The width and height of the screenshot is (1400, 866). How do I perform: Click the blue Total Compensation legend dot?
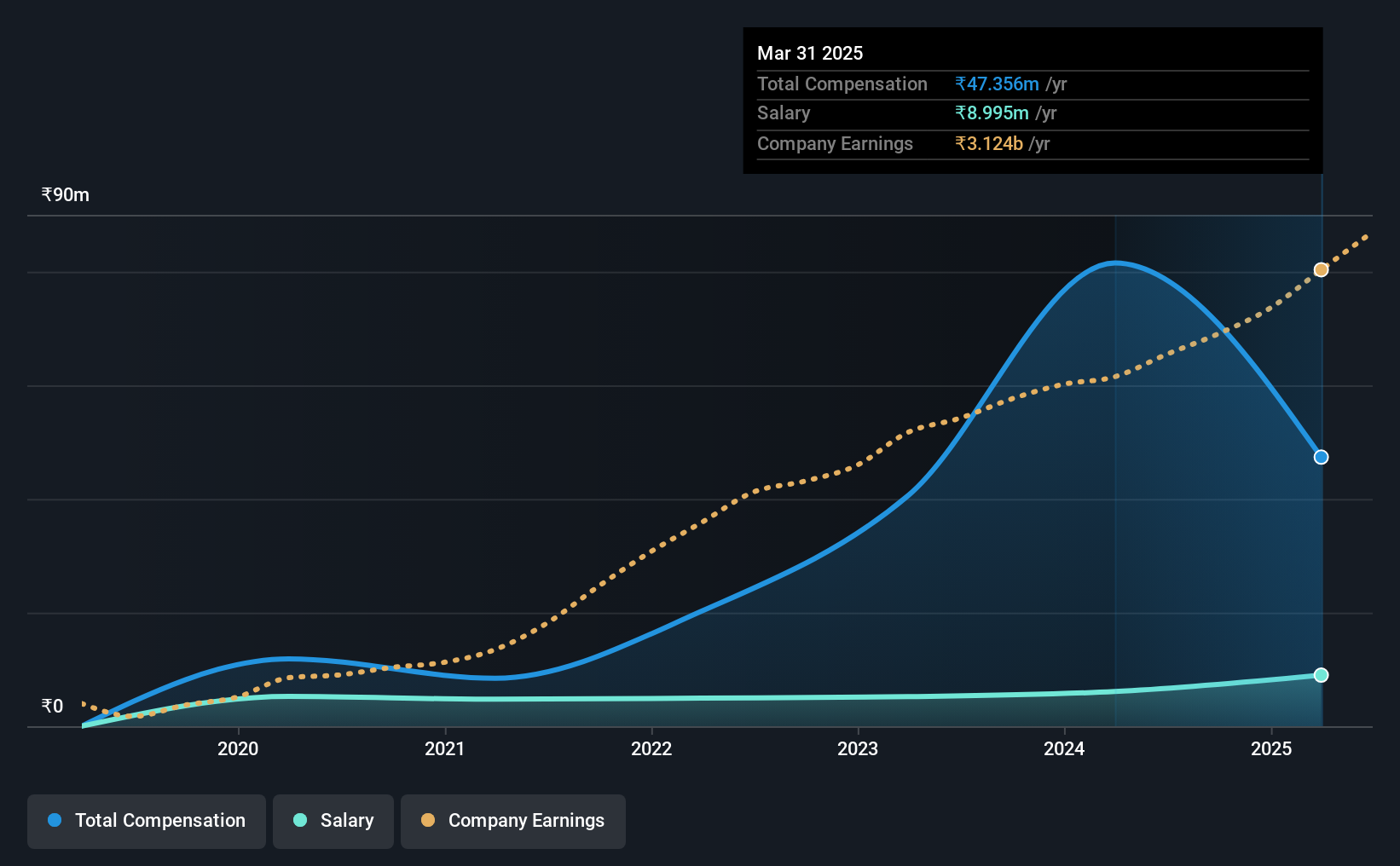[55, 820]
